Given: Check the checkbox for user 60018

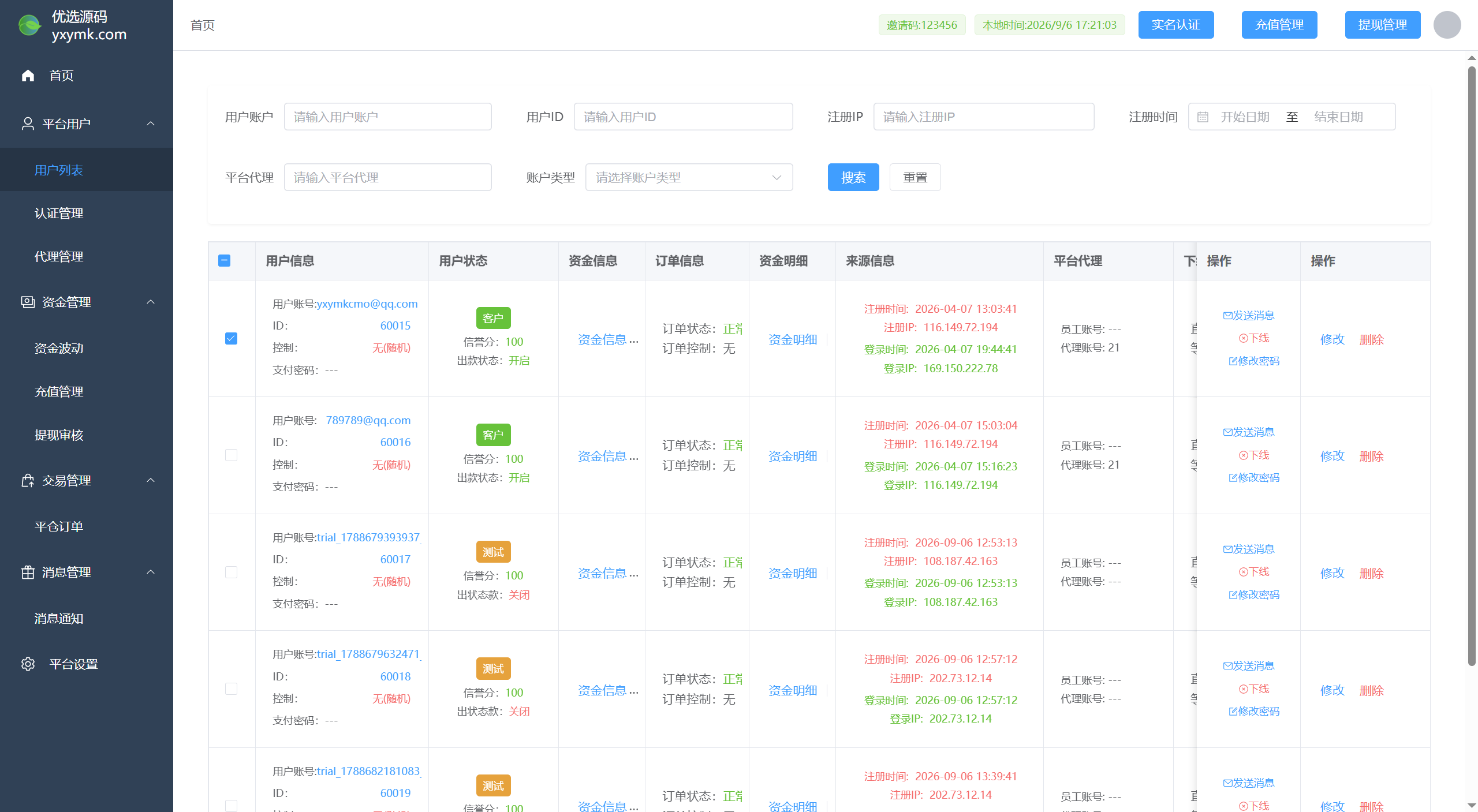Looking at the screenshot, I should point(231,689).
